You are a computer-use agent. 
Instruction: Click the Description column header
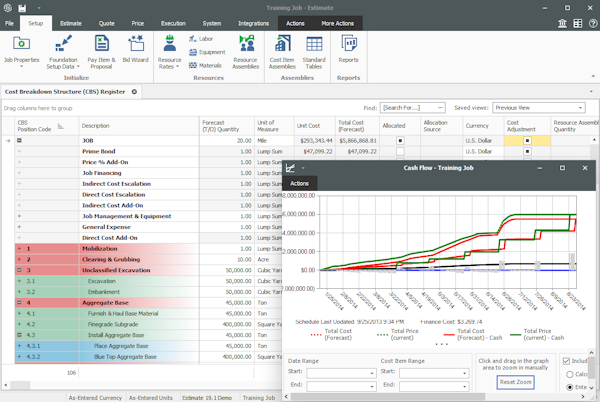coord(139,126)
